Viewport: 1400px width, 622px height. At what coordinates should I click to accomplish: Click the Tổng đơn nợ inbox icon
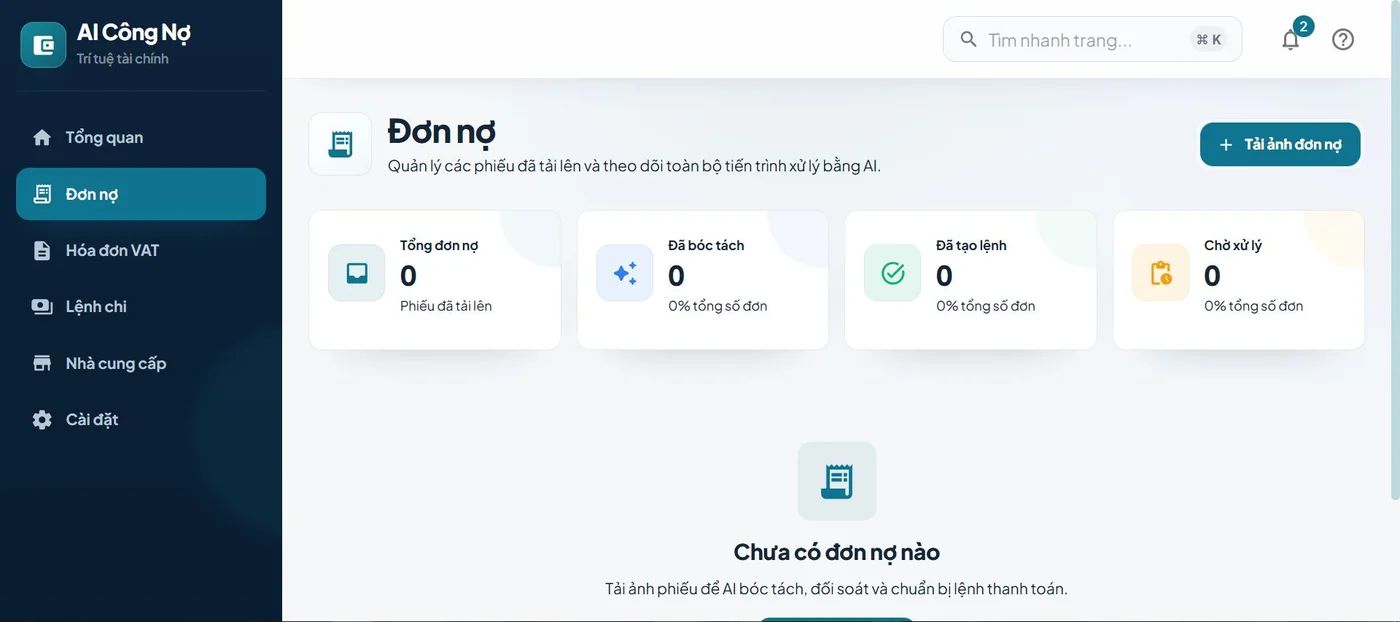point(357,273)
